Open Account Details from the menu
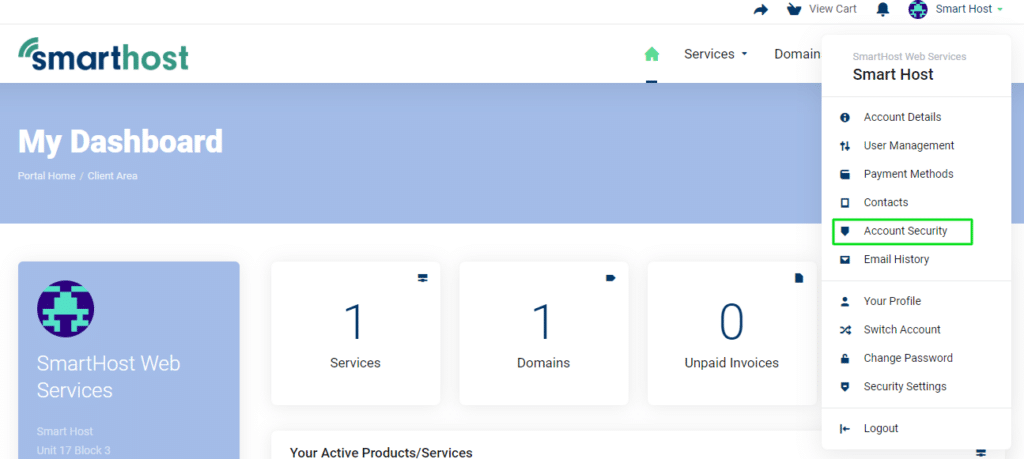 [x=903, y=118]
